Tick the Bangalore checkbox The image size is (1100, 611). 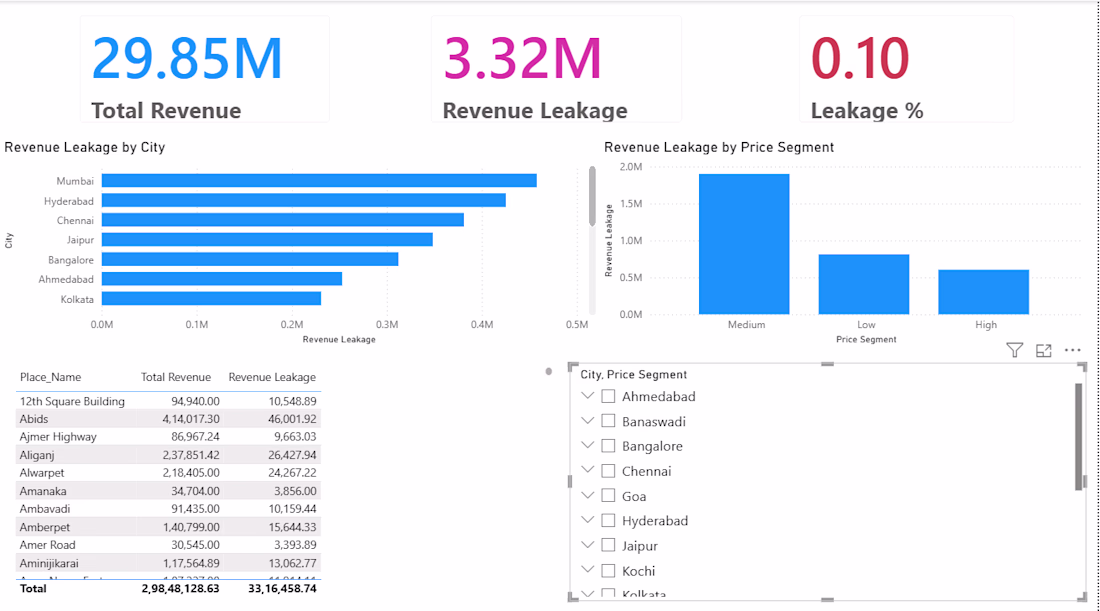(x=608, y=446)
